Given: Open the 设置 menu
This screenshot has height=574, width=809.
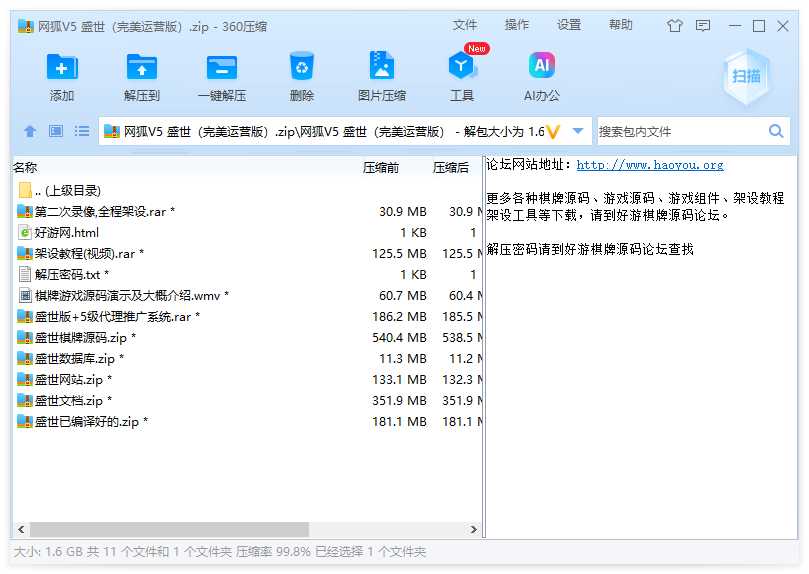Looking at the screenshot, I should (569, 25).
